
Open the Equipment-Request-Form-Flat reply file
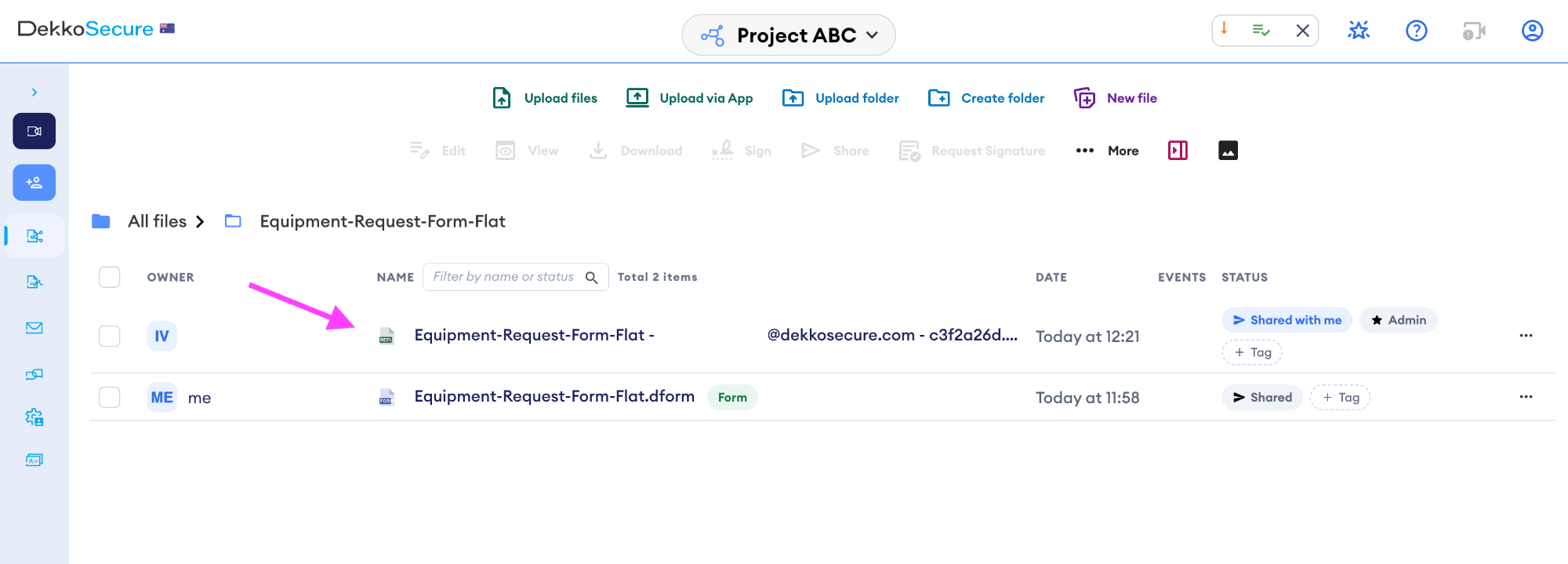pyautogui.click(x=716, y=335)
